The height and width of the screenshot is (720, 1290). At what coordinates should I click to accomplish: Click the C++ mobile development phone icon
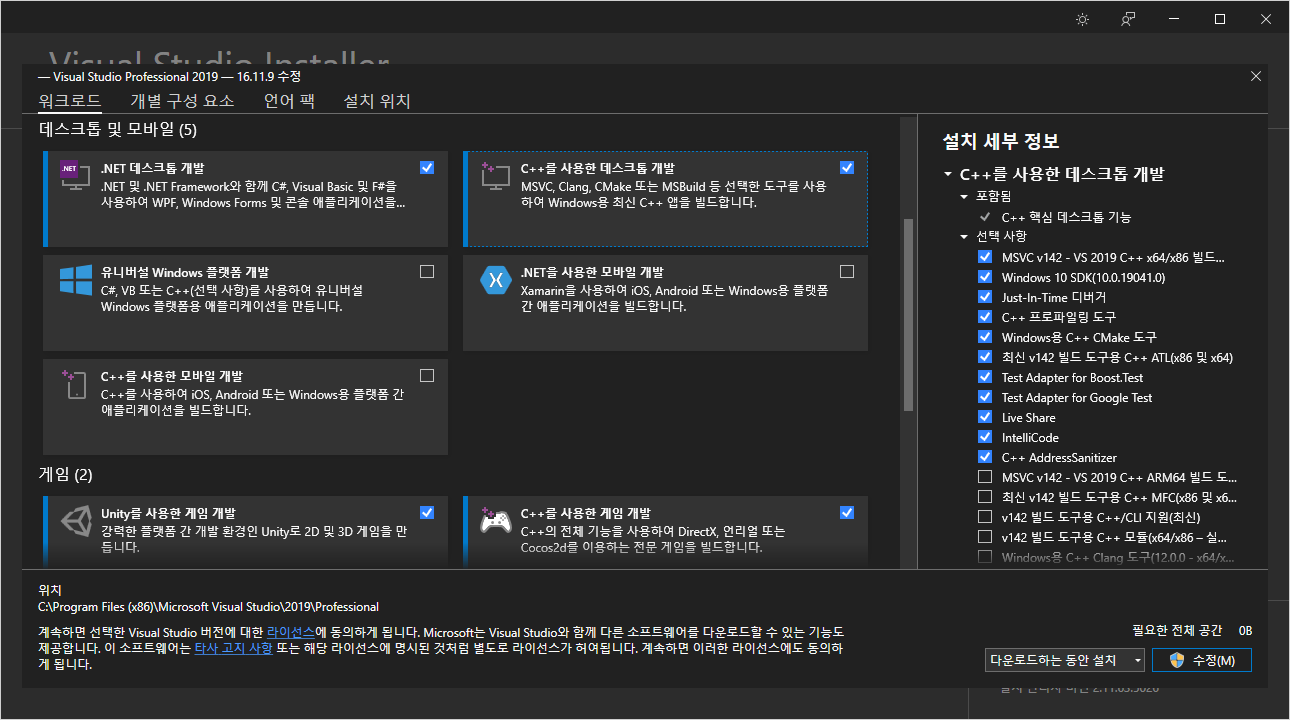coord(76,385)
